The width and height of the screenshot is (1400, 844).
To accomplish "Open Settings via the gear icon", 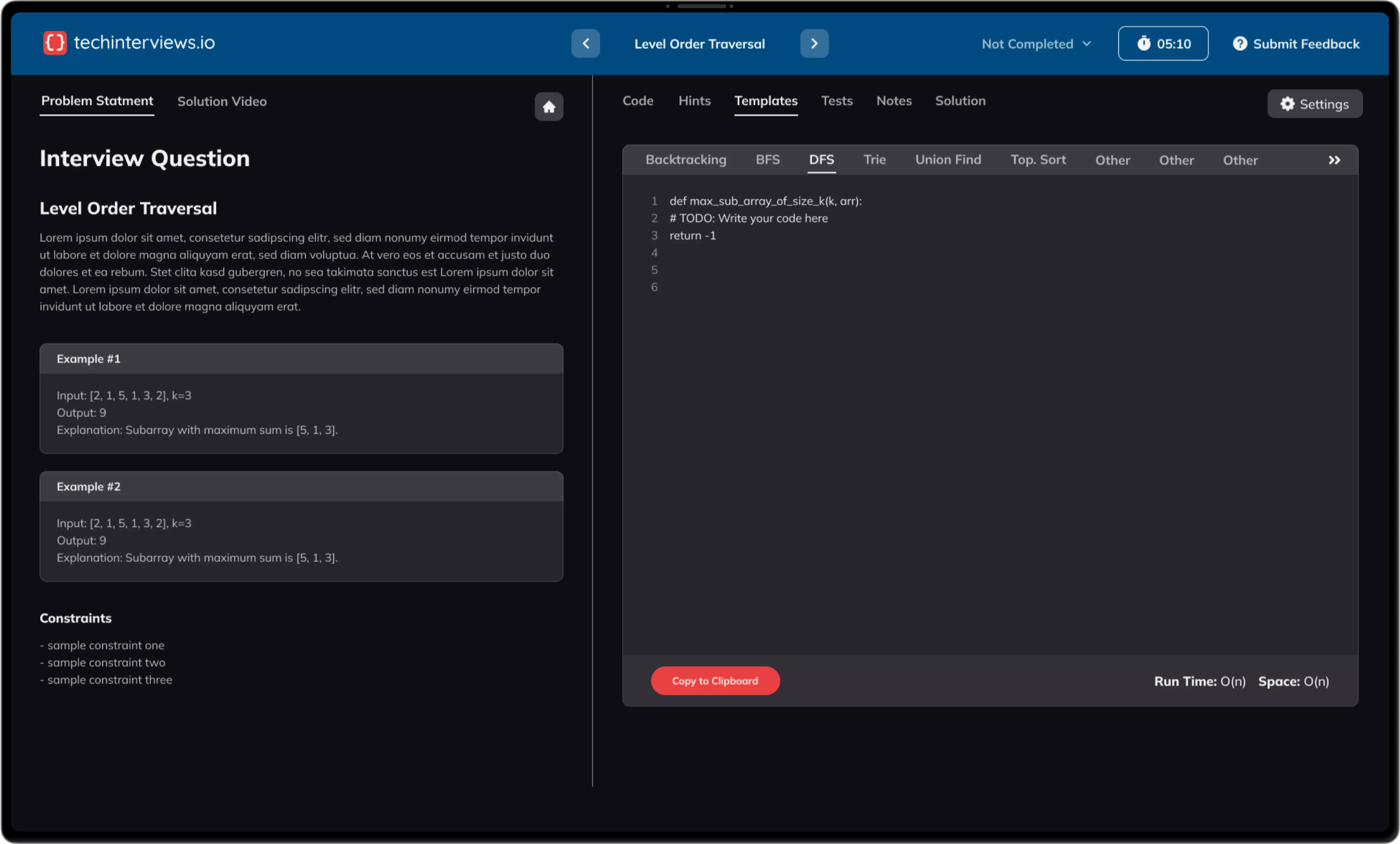I will point(1287,104).
